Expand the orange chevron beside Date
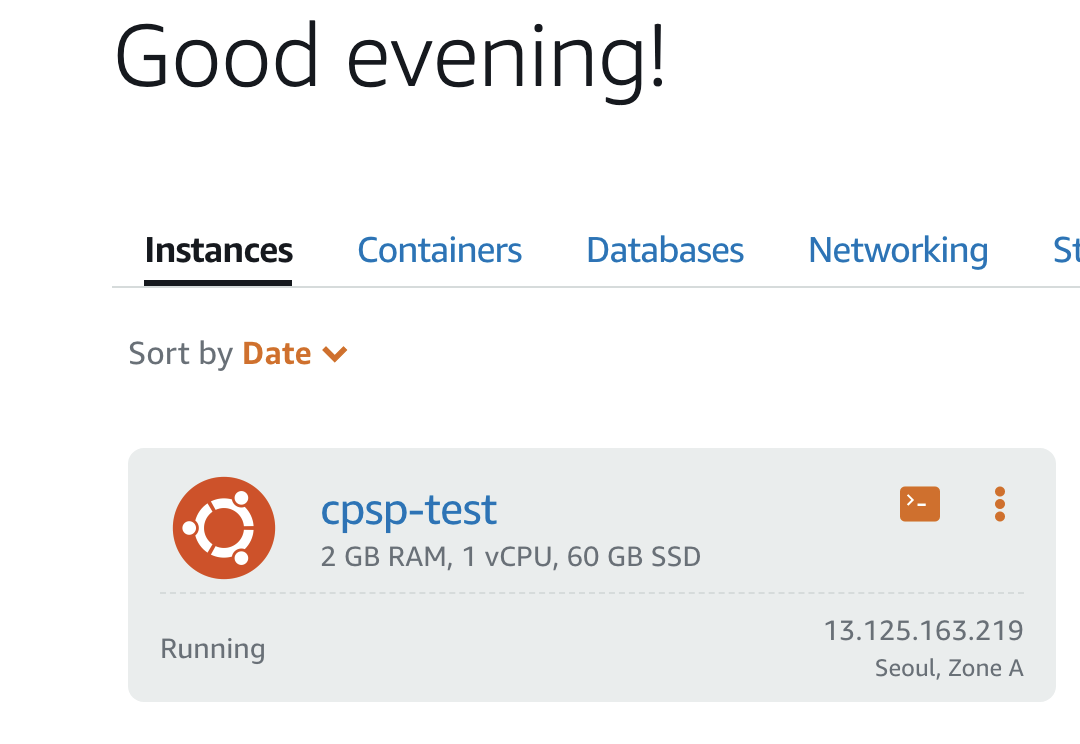Viewport: 1080px width, 744px height. (x=335, y=354)
